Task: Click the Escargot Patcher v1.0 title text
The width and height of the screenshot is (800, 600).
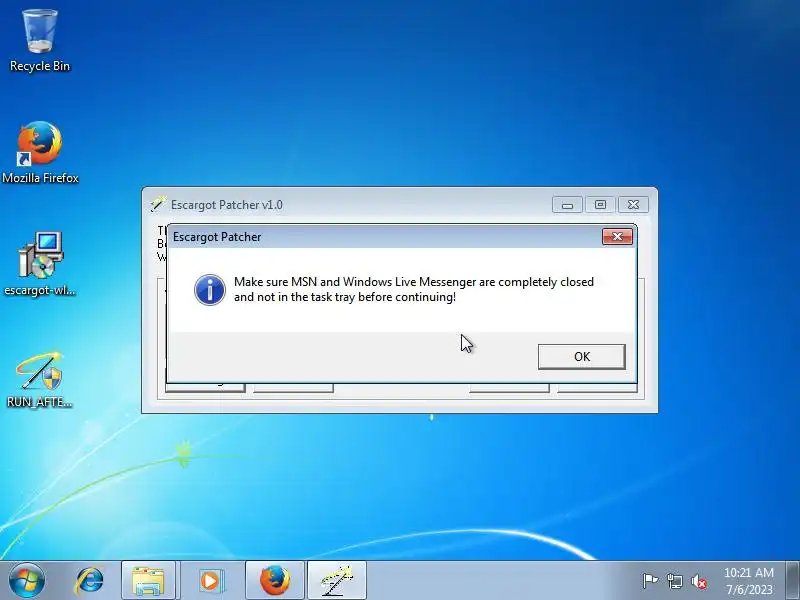Action: pos(227,205)
